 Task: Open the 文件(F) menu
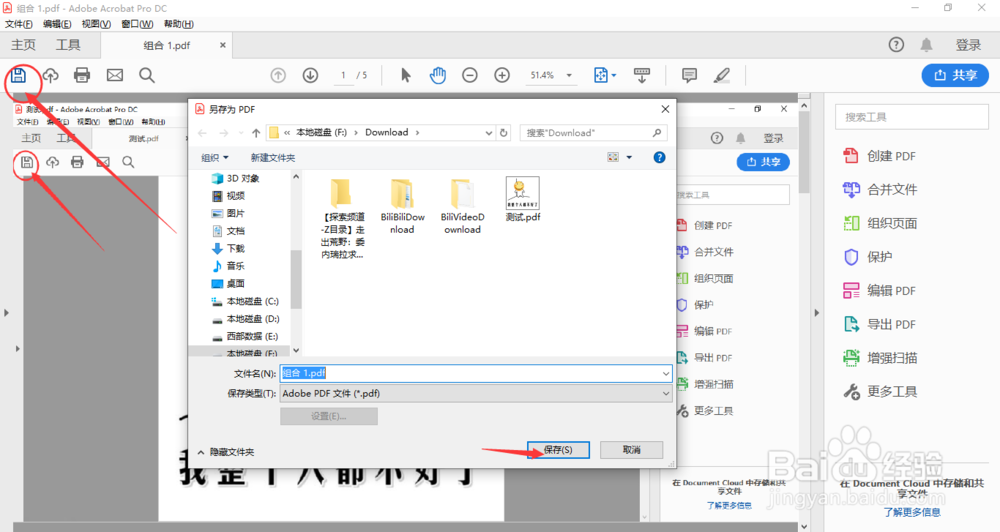point(18,24)
